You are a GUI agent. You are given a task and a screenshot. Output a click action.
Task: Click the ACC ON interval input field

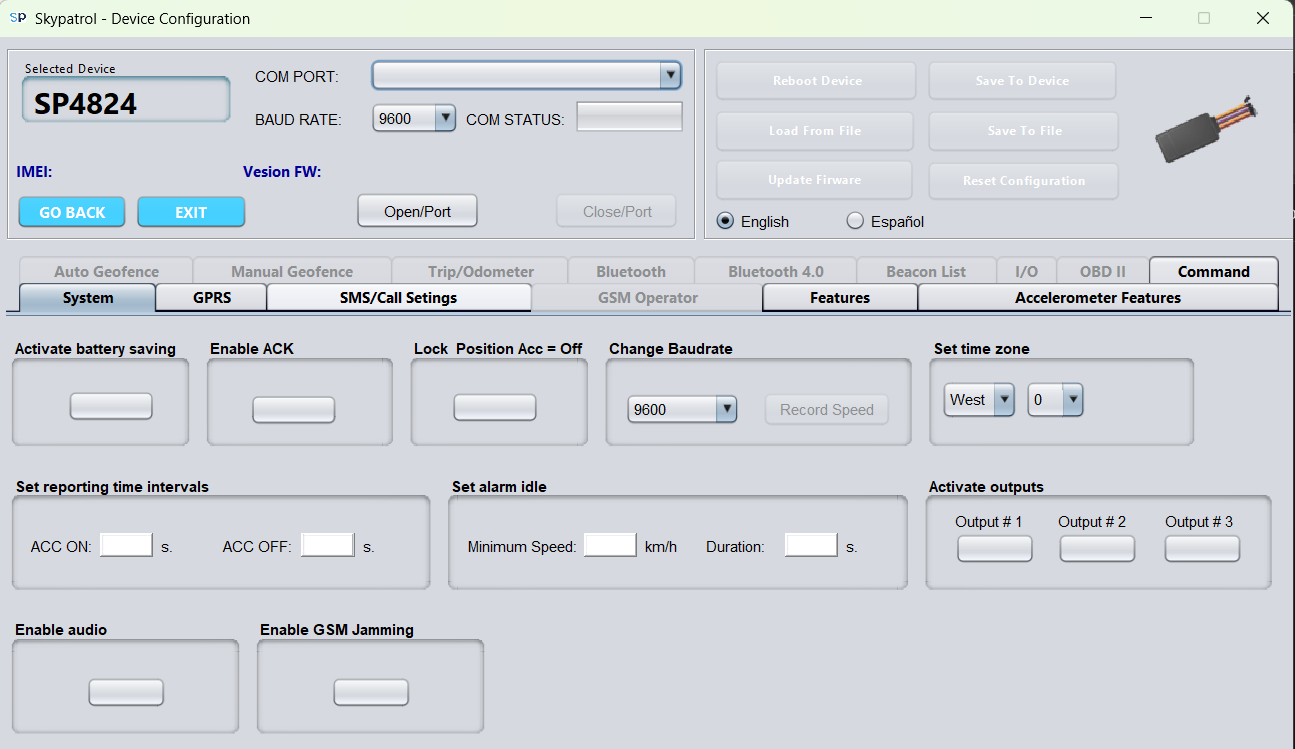tap(126, 545)
